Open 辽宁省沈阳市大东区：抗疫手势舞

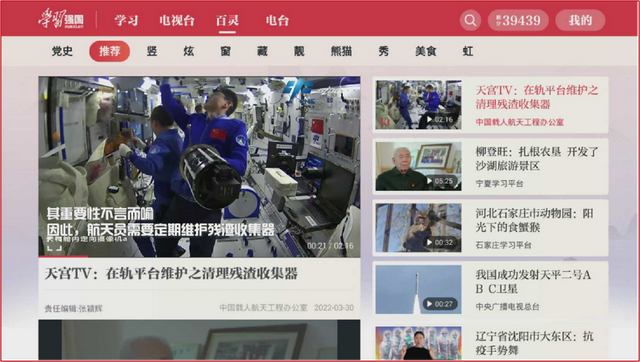tap(535, 343)
